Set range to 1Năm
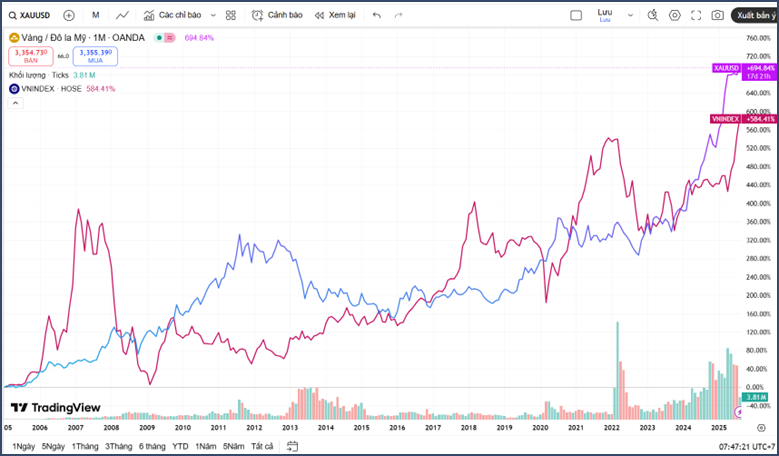This screenshot has height=456, width=779. (206, 446)
